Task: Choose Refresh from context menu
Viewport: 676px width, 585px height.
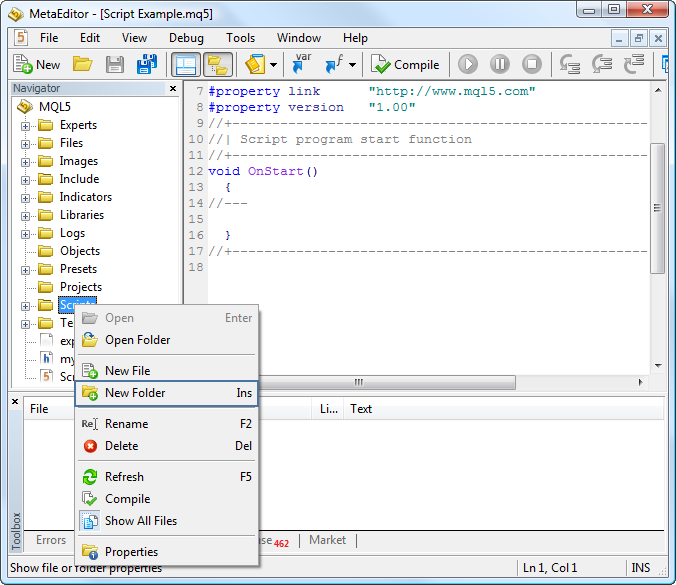Action: point(166,477)
